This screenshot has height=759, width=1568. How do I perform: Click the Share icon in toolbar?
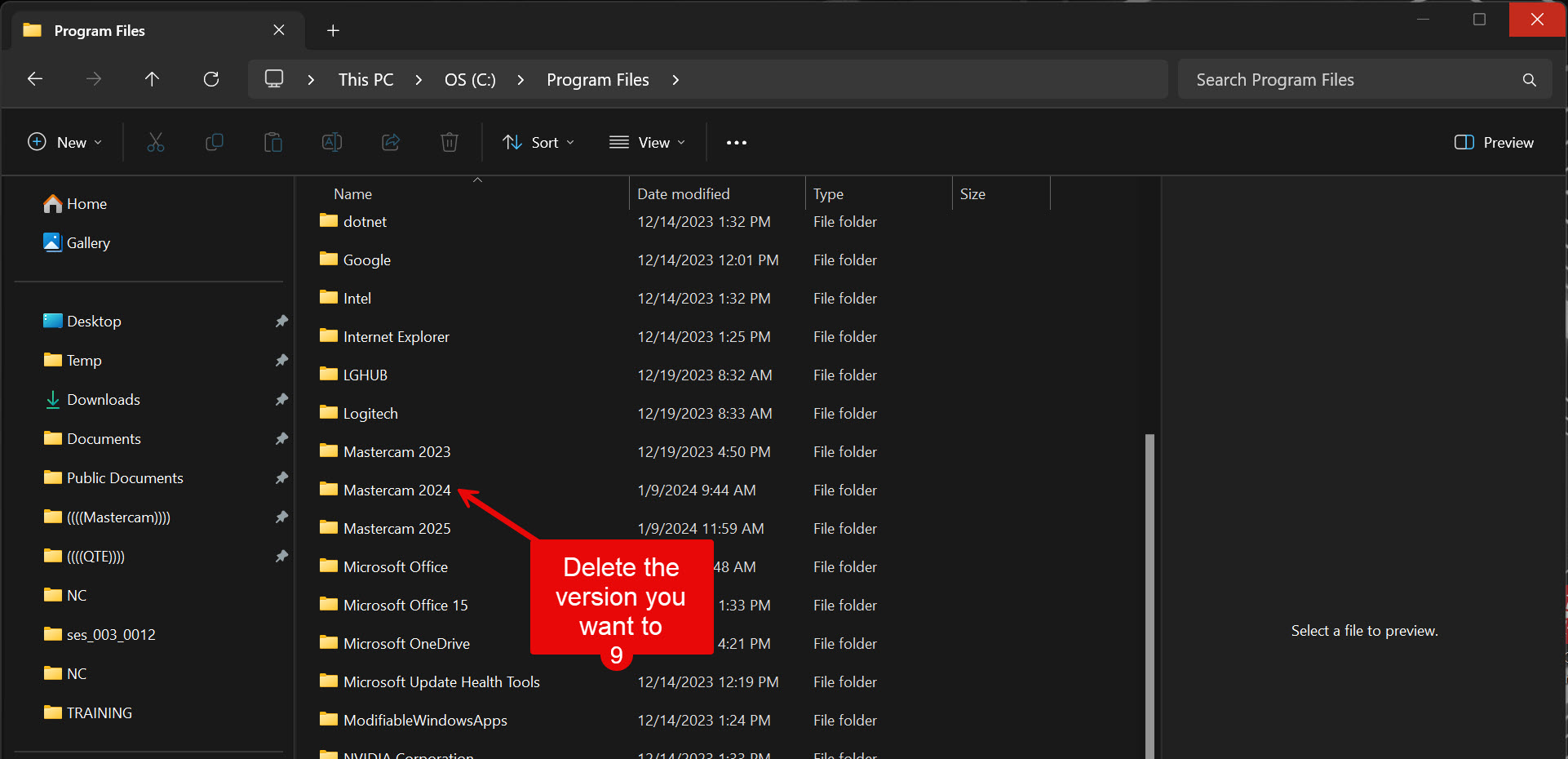point(391,143)
